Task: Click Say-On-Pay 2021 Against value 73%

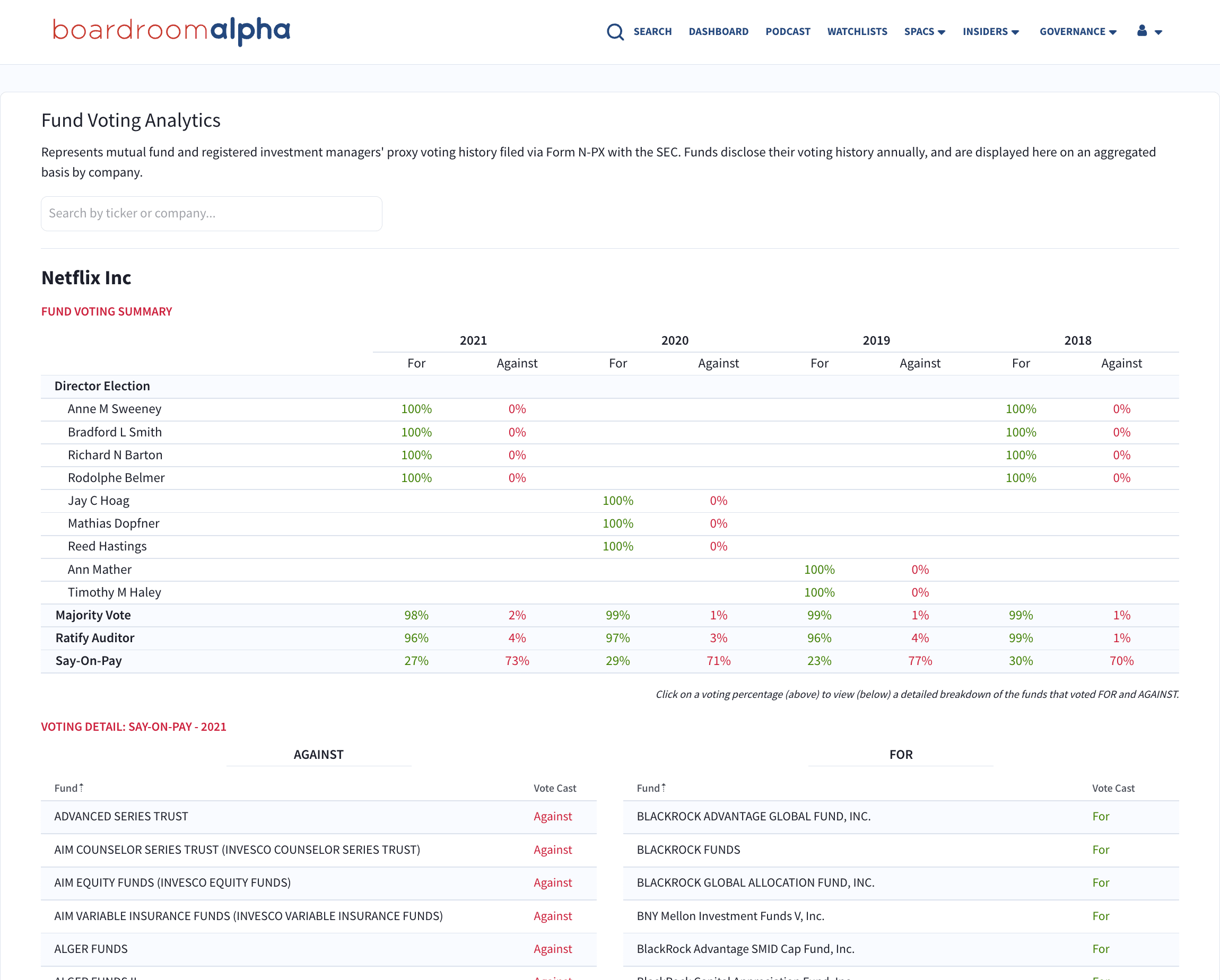Action: click(517, 660)
